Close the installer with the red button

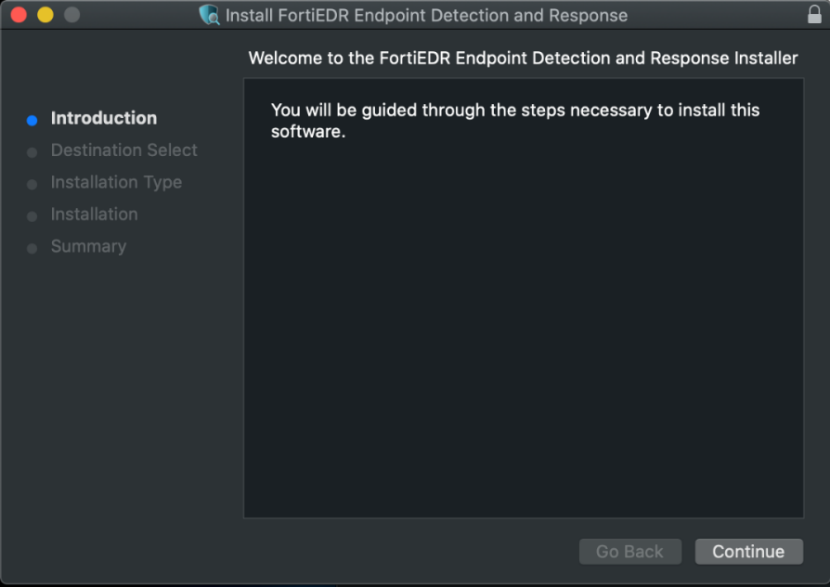pyautogui.click(x=19, y=15)
